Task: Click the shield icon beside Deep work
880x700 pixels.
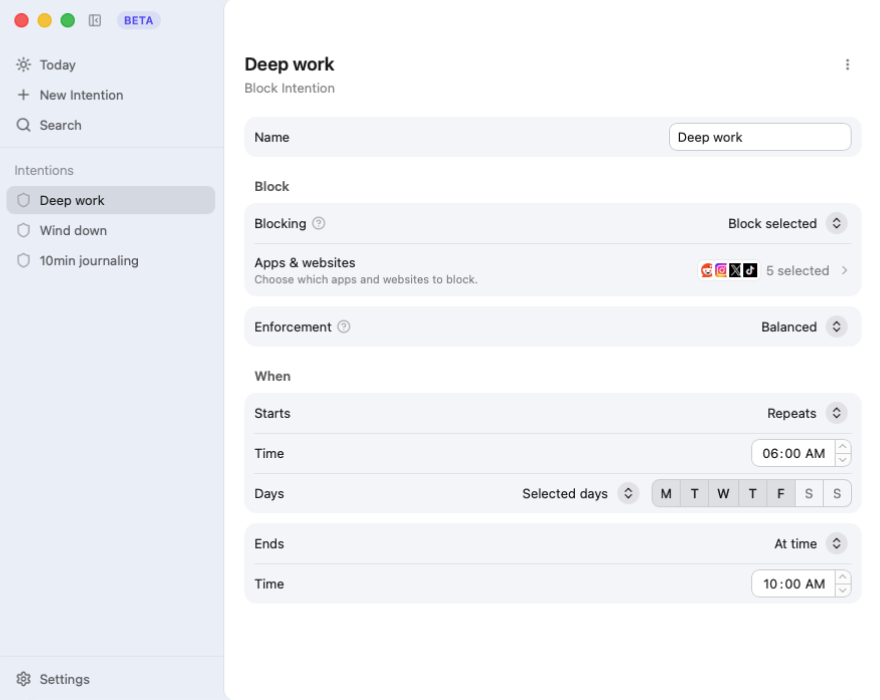Action: (24, 200)
